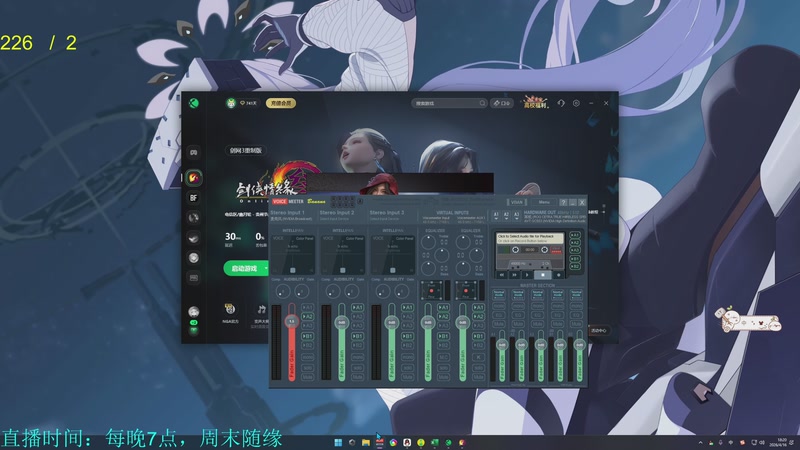This screenshot has height=450, width=800.
Task: Fast-forward the Voicemeeter cassette recorder
Action: (x=514, y=275)
